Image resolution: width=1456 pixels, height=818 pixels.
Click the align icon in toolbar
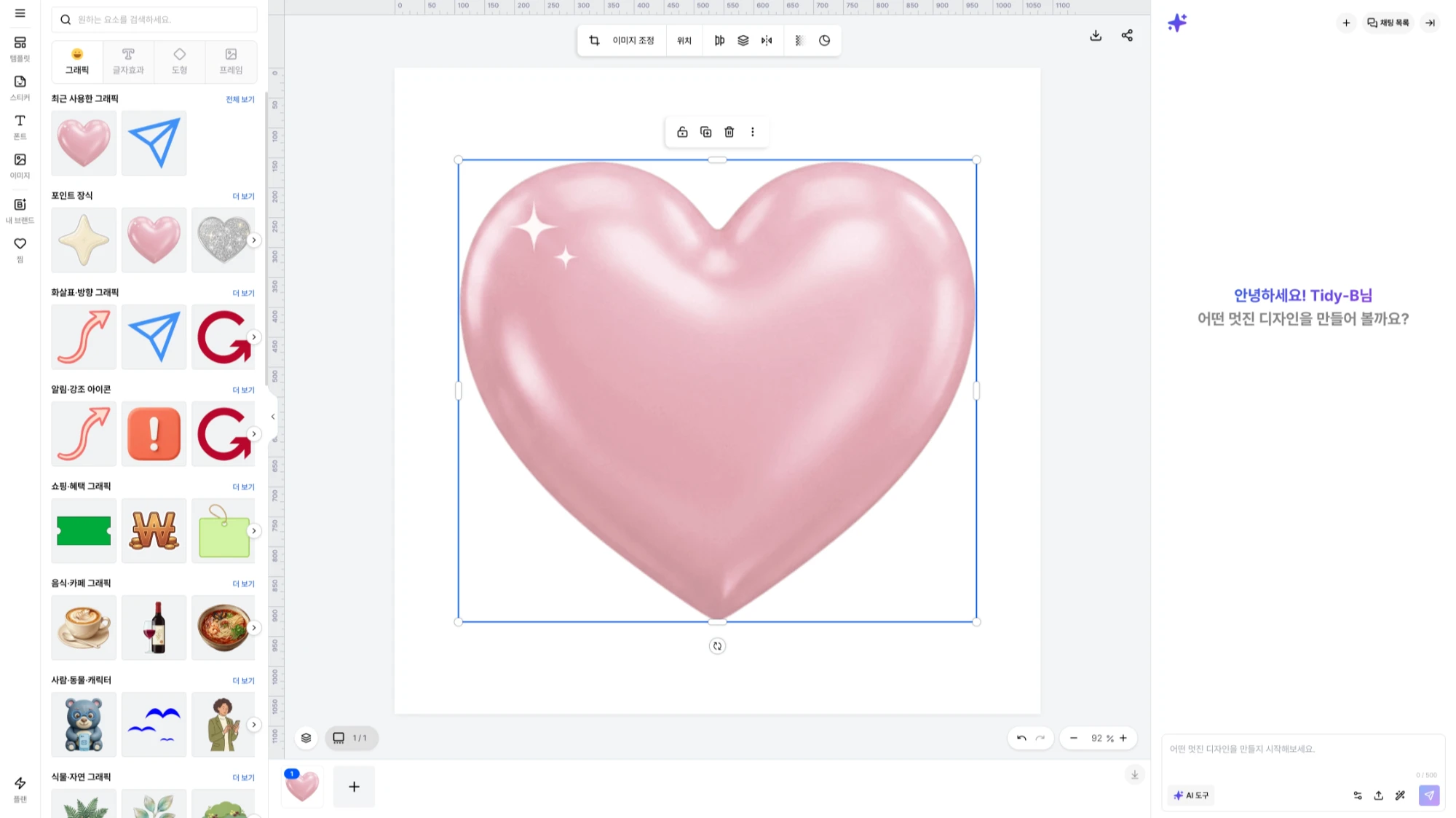click(719, 41)
